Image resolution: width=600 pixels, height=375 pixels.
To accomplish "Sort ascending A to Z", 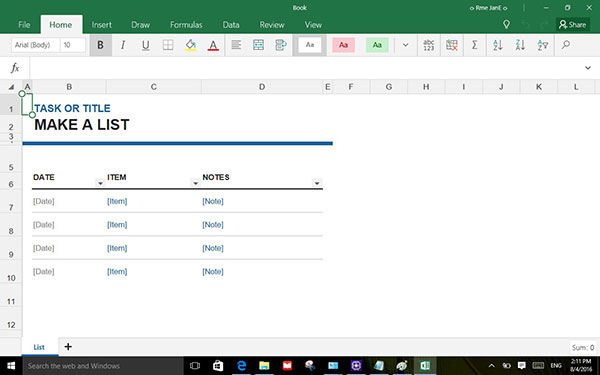I will (x=497, y=45).
